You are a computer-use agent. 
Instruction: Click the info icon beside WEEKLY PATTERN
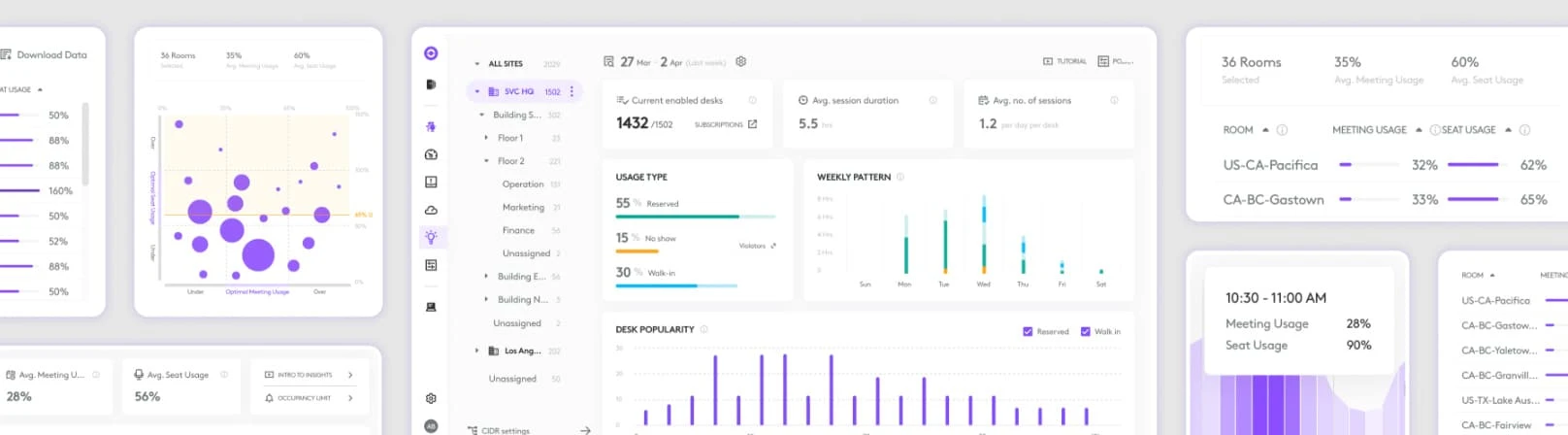[899, 177]
